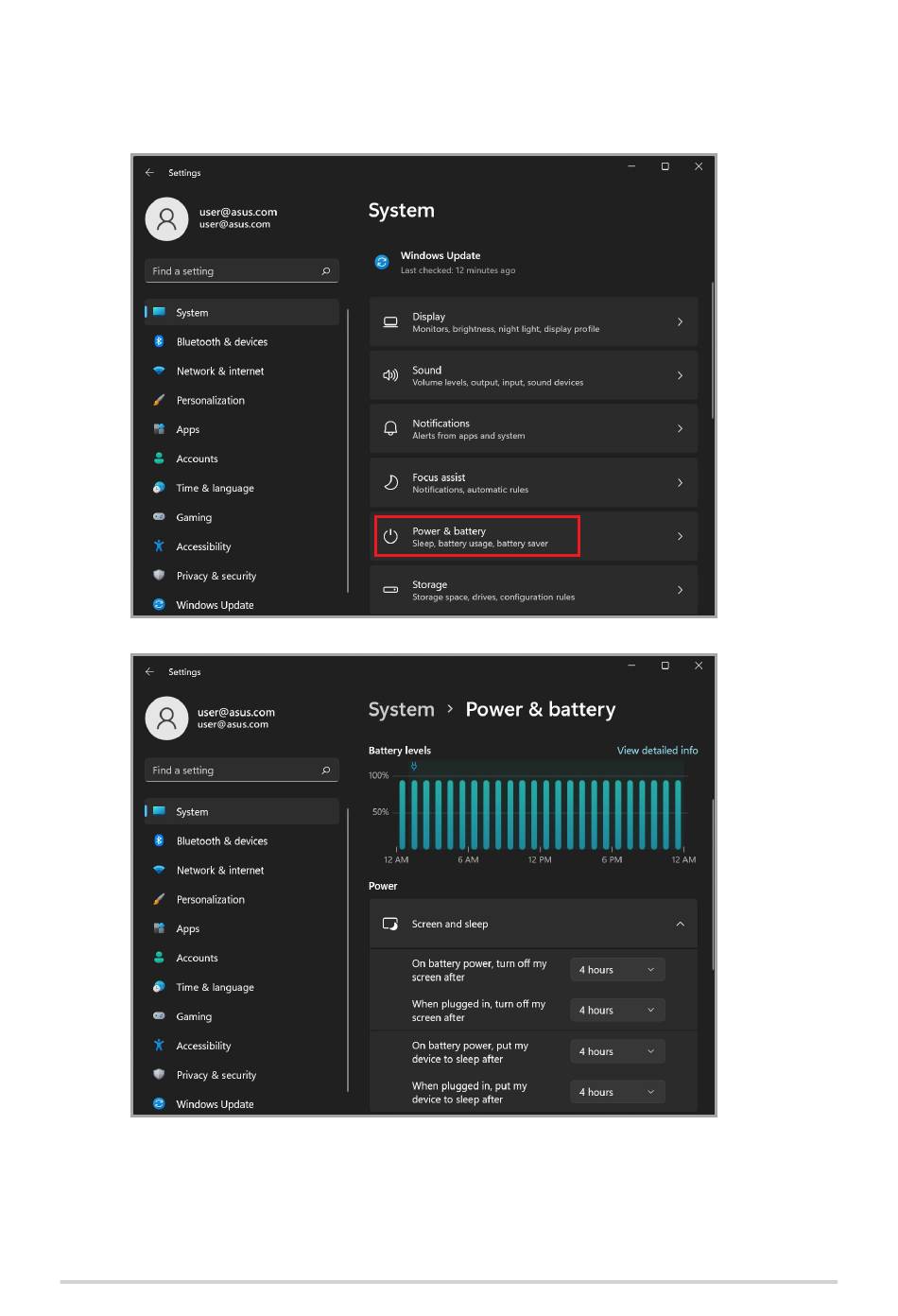Click the Notifications bell icon in the System list
Image resolution: width=898 pixels, height=1316 pixels.
[x=390, y=429]
